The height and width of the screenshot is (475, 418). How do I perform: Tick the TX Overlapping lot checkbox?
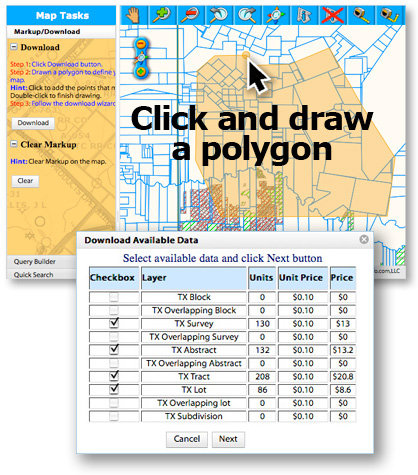point(114,403)
